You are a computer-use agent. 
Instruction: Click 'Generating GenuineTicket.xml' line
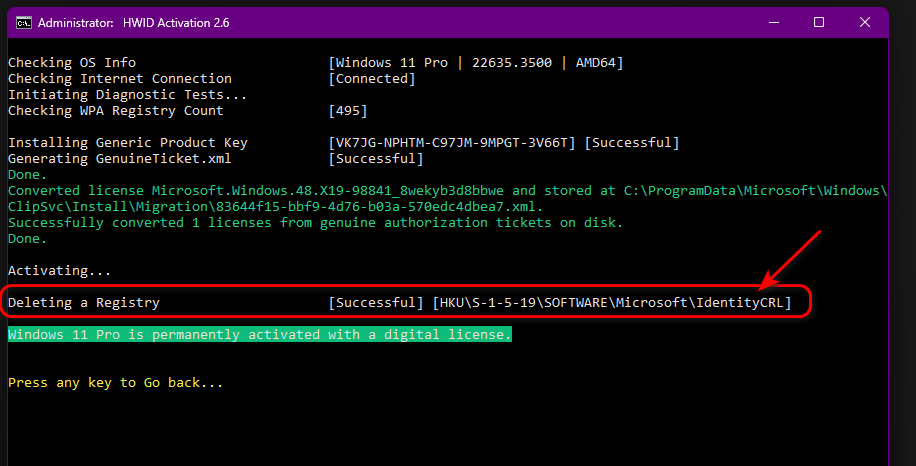tap(120, 158)
